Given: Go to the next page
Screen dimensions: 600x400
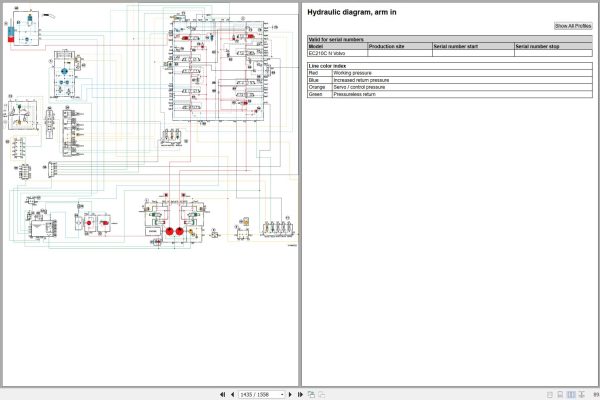Looking at the screenshot, I should click(x=290, y=394).
